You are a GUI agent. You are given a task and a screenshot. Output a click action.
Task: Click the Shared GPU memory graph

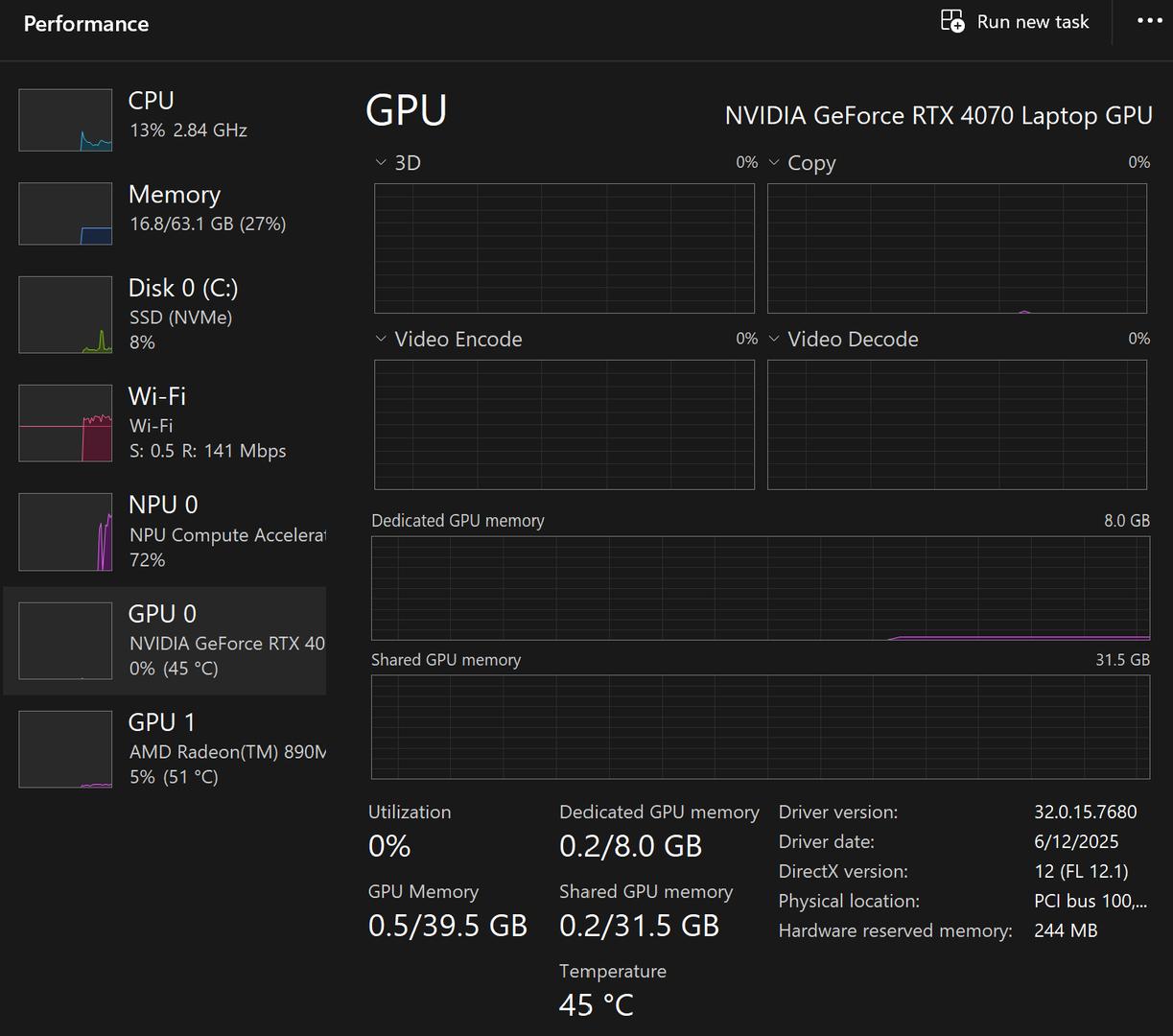[x=760, y=727]
